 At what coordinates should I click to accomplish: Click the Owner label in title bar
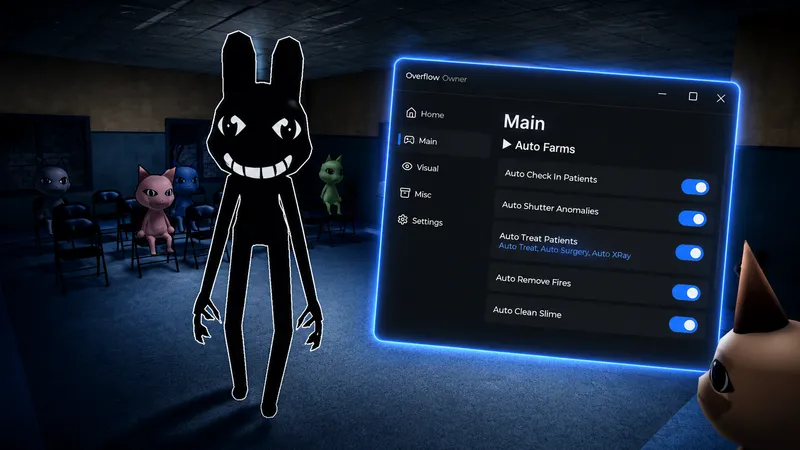click(x=455, y=79)
